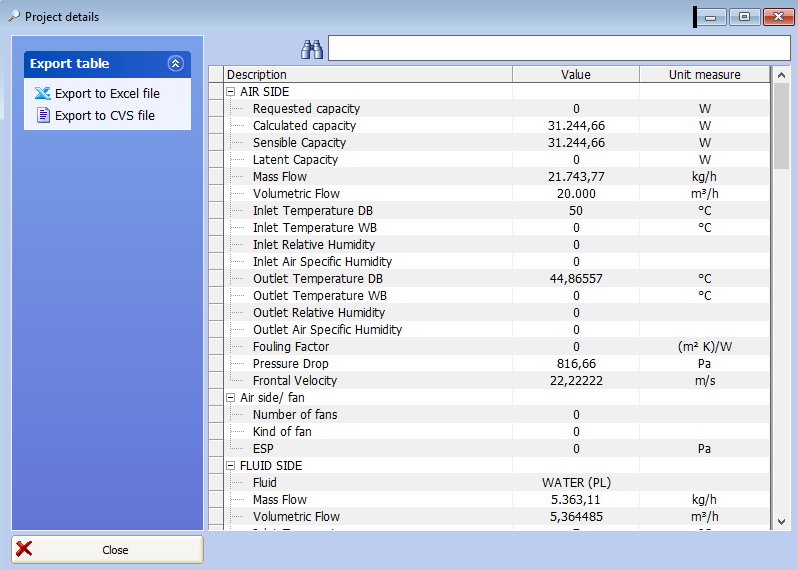
Task: Collapse the AIR SIDE tree group
Action: (231, 92)
